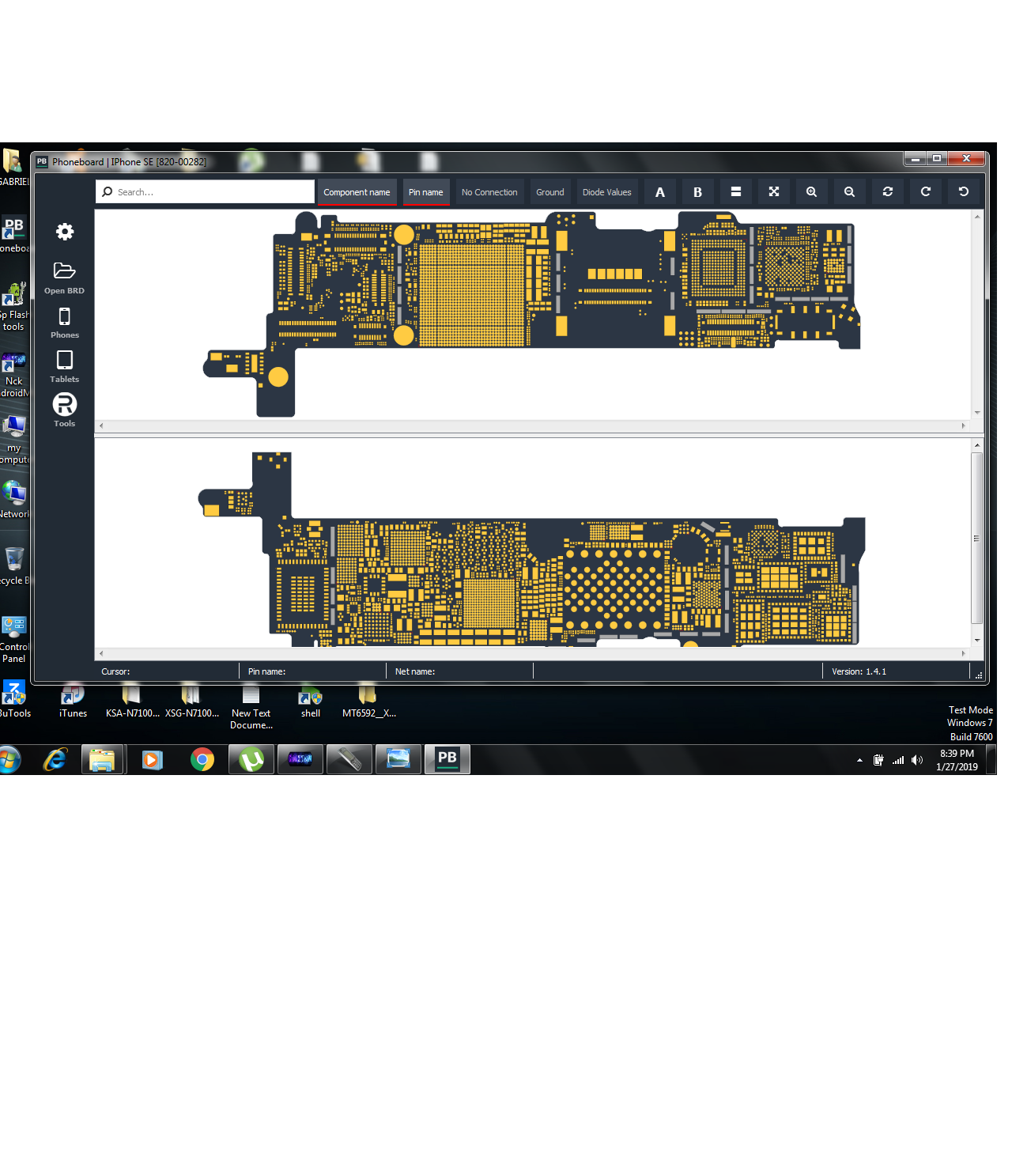Click the top board horizontal scrollbar
Image resolution: width=1012 pixels, height=1176 pixels.
click(532, 425)
